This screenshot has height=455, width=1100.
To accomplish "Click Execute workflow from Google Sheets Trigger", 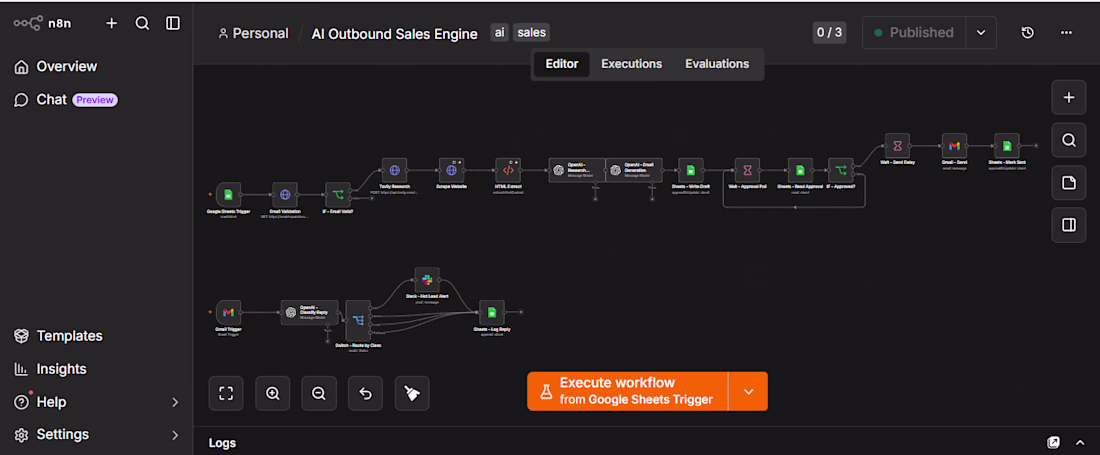I will 627,391.
